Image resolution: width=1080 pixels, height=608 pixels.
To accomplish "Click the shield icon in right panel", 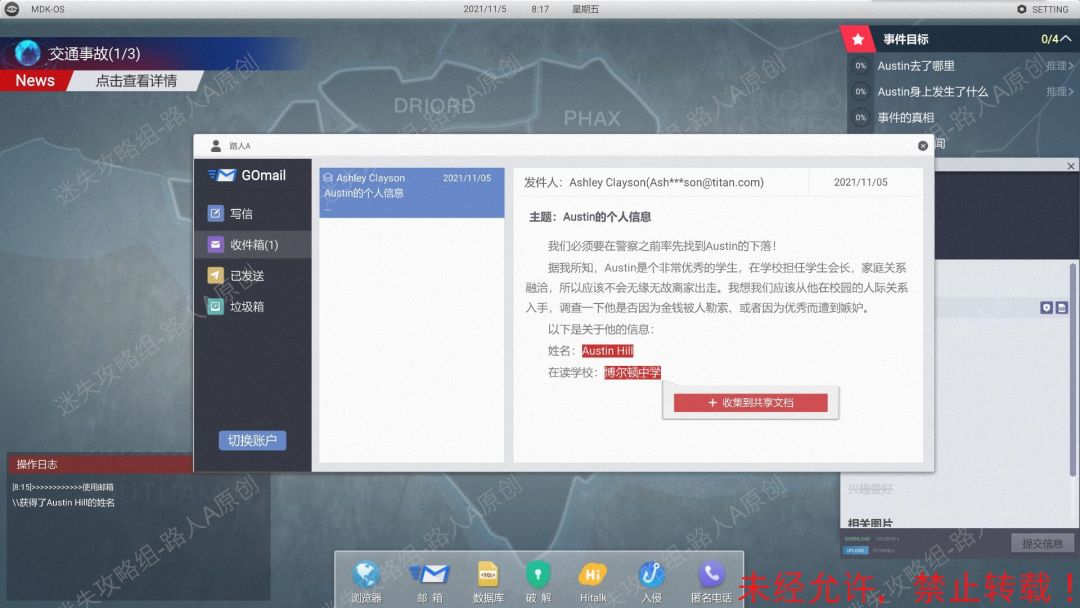I will [x=1046, y=308].
